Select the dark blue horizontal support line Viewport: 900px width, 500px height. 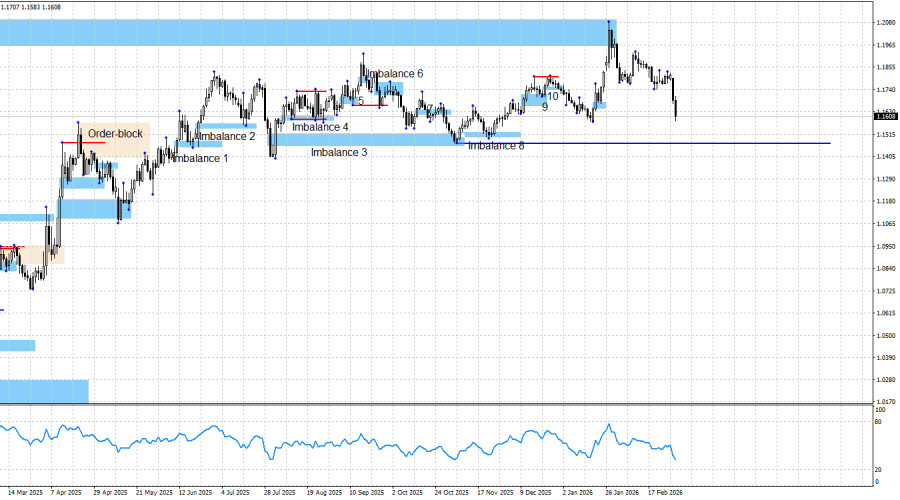click(700, 143)
